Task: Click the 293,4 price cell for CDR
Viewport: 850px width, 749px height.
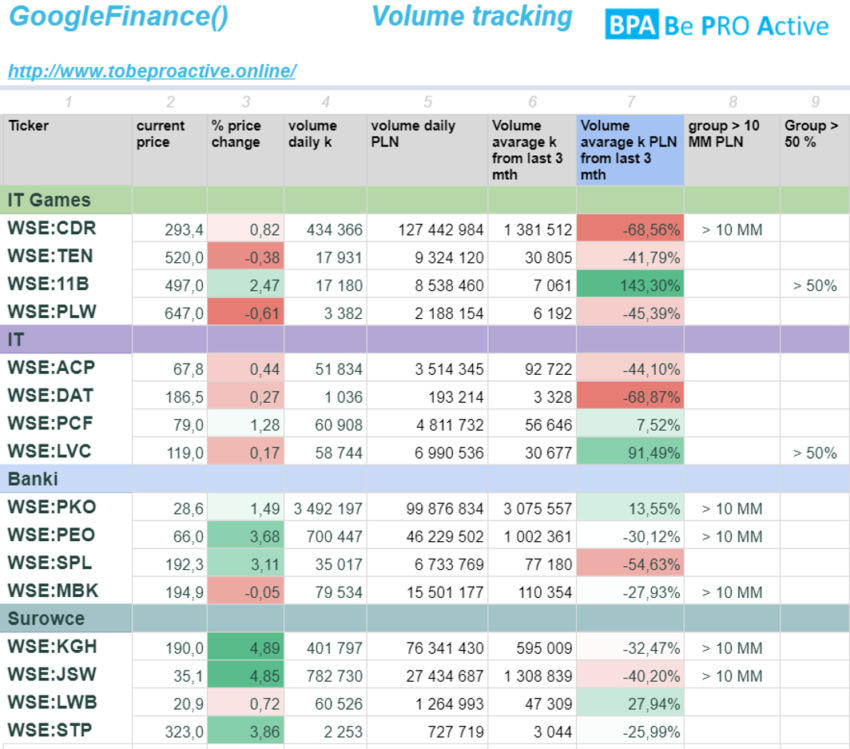Action: click(170, 229)
